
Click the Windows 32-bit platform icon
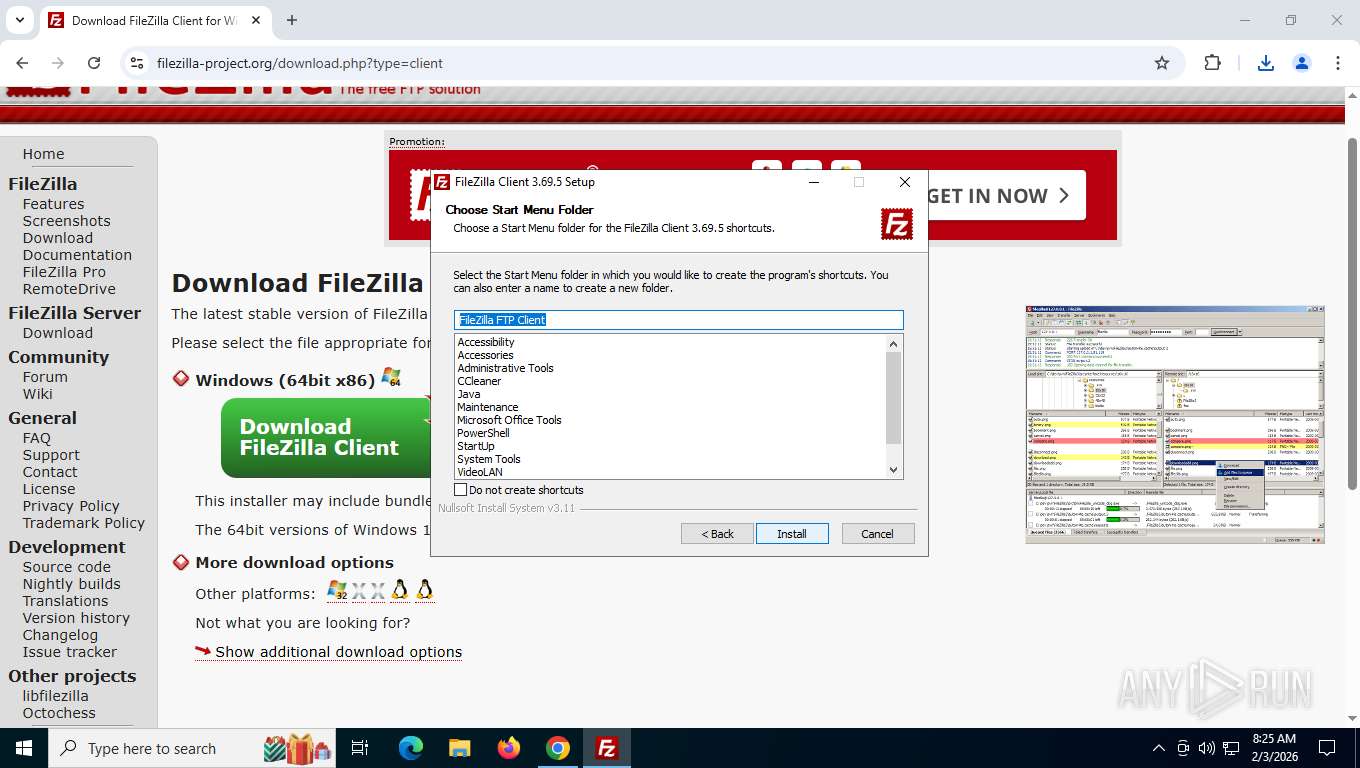point(337,591)
